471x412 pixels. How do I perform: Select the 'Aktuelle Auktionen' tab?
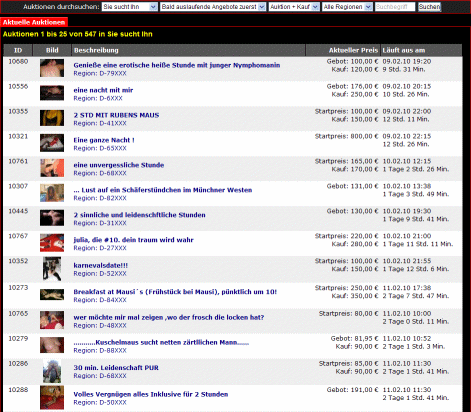click(34, 22)
